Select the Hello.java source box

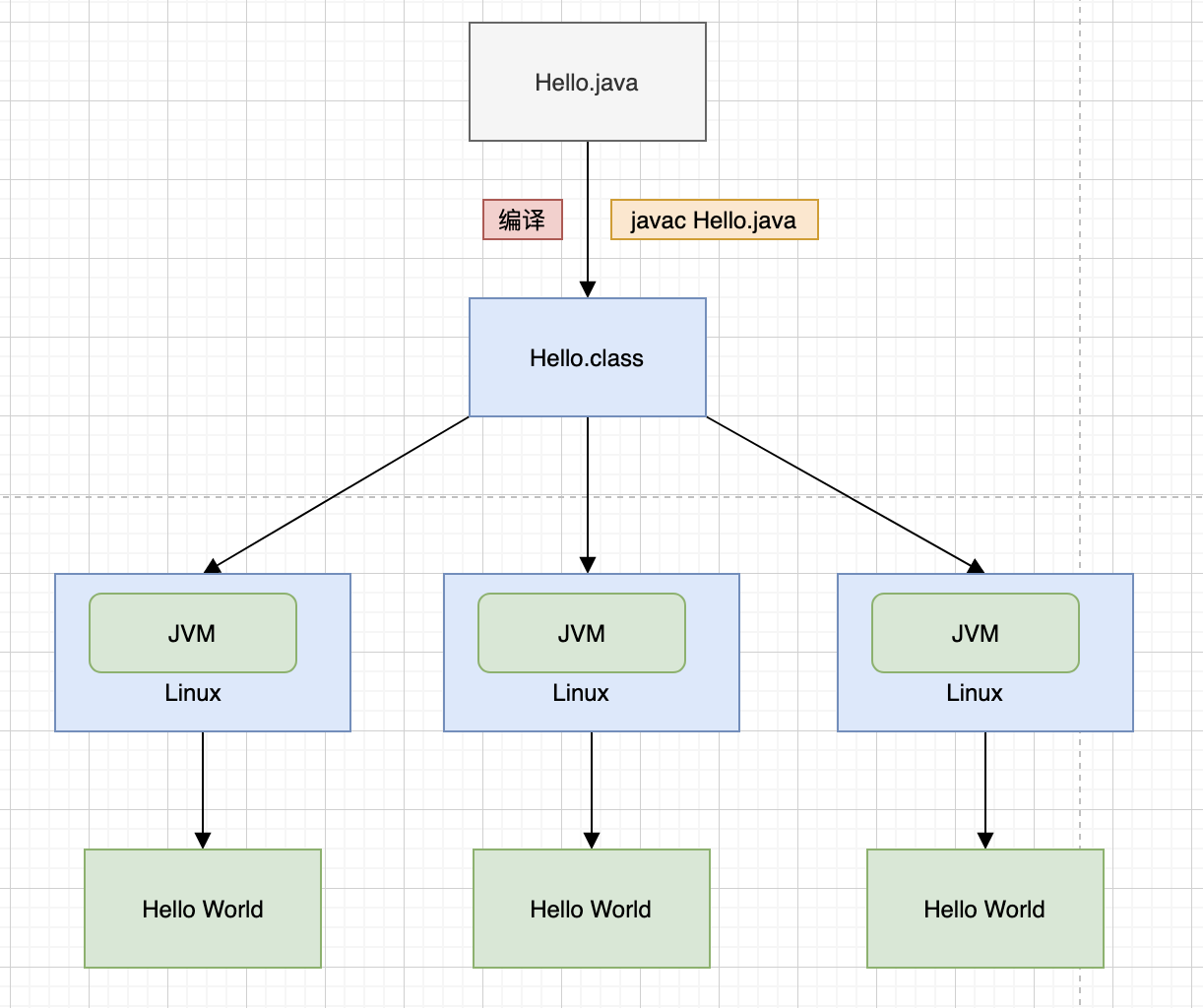pos(587,82)
